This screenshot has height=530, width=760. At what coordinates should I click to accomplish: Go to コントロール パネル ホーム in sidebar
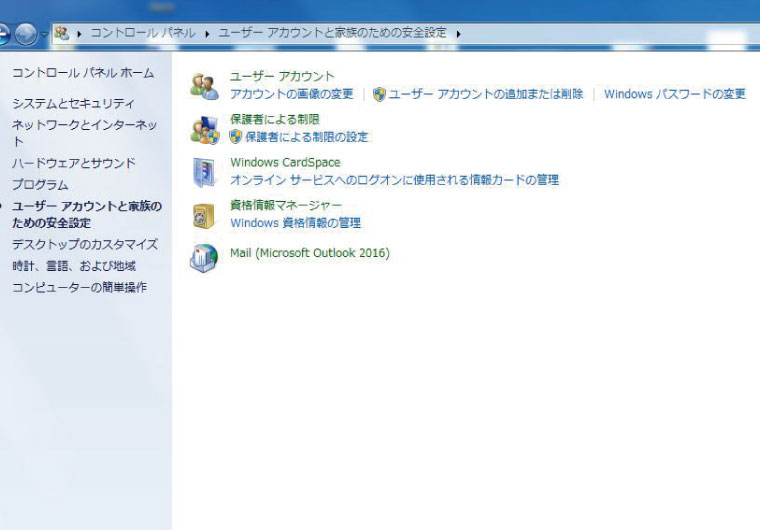click(83, 73)
